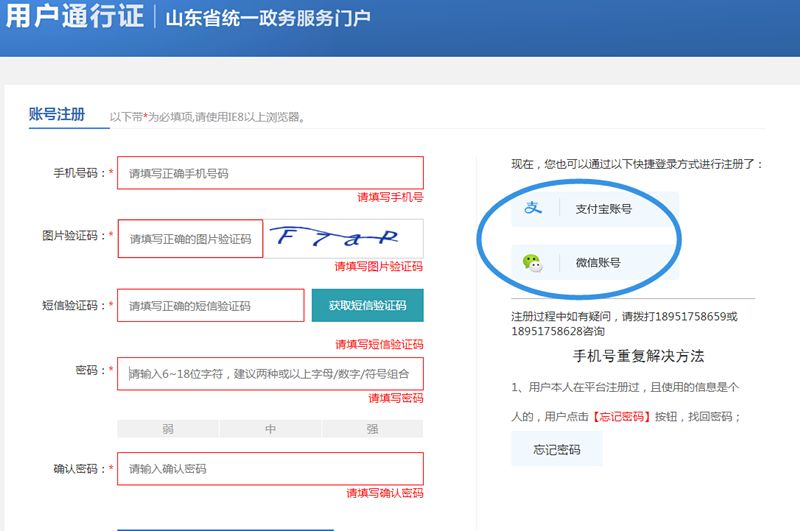800x531 pixels.
Task: Click the 图片验证码 field label
Action: pyautogui.click(x=73, y=235)
